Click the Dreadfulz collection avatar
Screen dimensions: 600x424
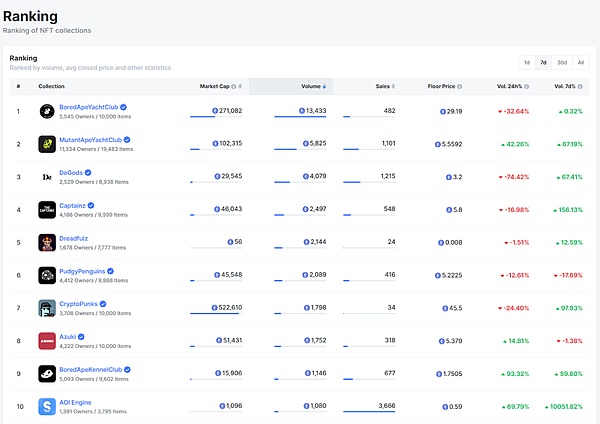pos(47,242)
